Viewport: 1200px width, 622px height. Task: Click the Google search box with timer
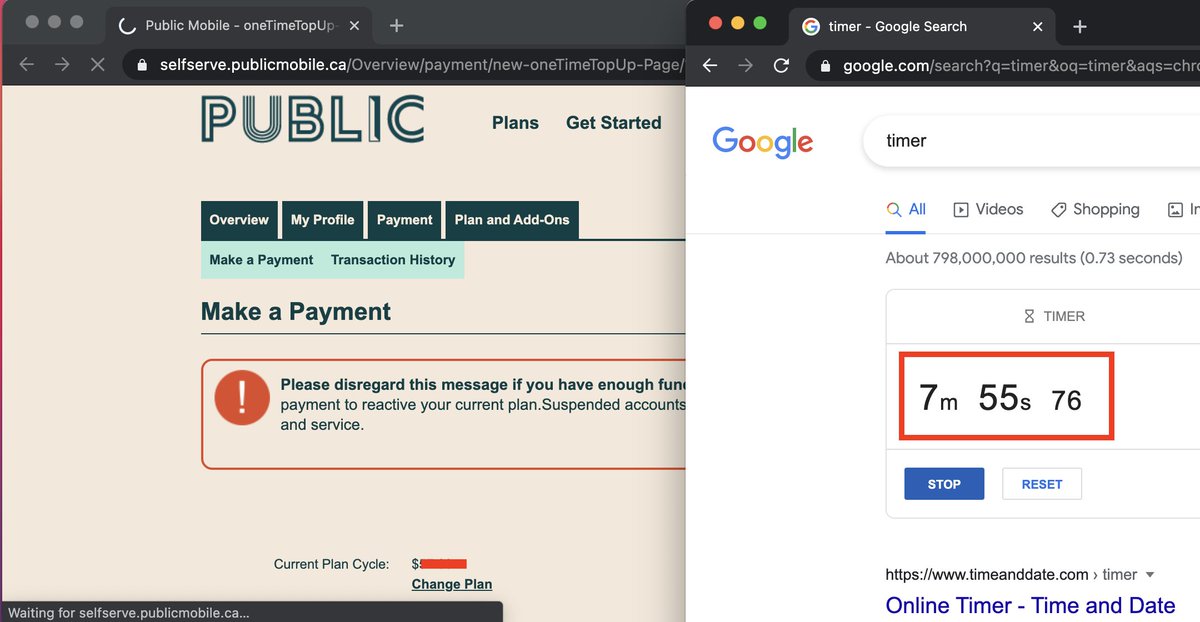pos(1030,141)
